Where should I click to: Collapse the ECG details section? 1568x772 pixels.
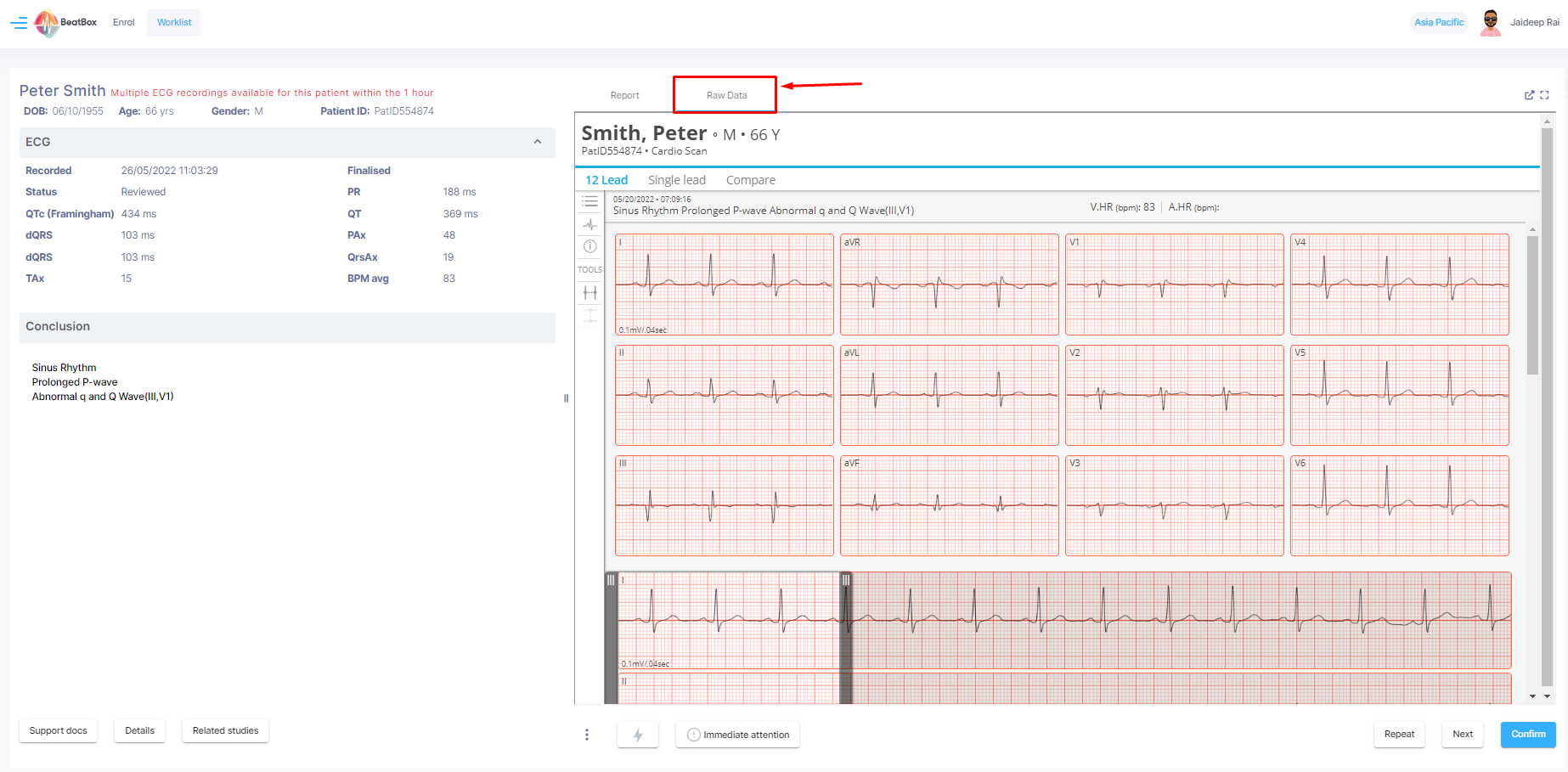tap(537, 142)
